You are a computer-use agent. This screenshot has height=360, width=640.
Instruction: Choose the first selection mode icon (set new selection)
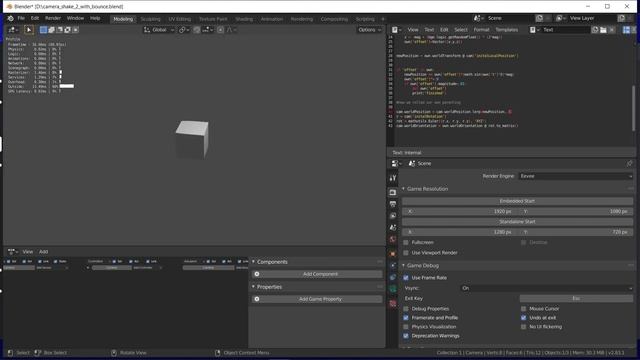click(x=43, y=30)
